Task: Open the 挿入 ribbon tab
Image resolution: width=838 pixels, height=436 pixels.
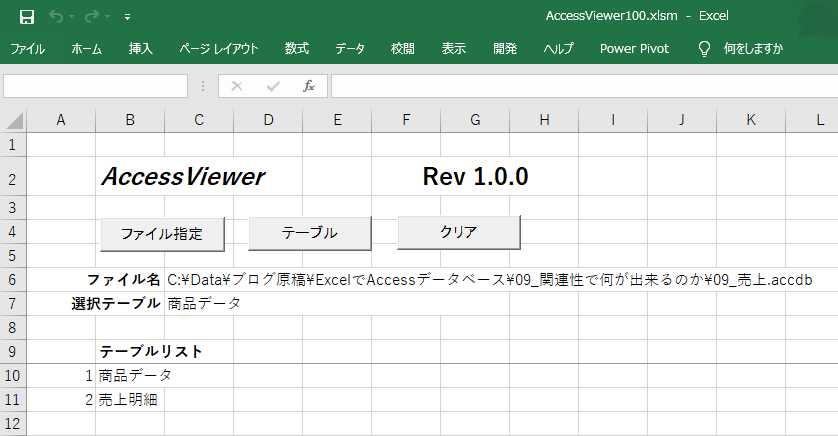Action: (141, 49)
